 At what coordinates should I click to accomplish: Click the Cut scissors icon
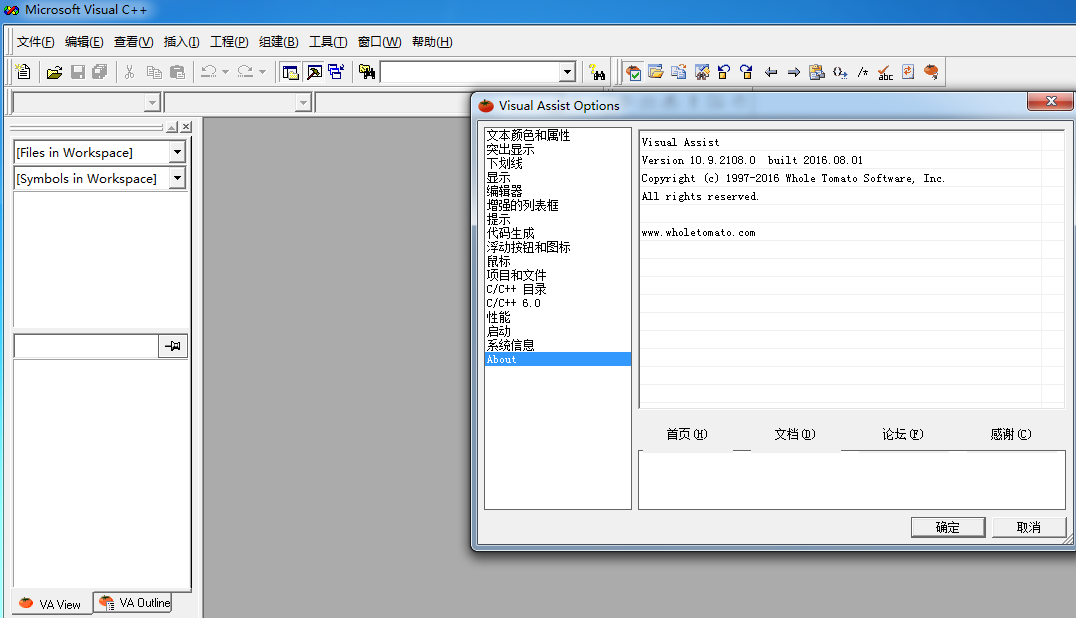click(129, 72)
